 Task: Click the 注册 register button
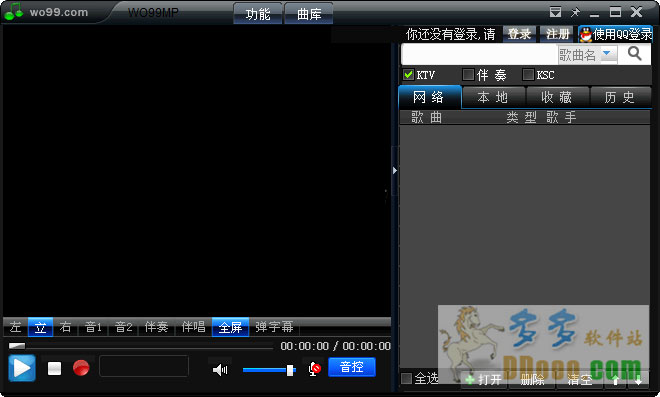pyautogui.click(x=557, y=34)
